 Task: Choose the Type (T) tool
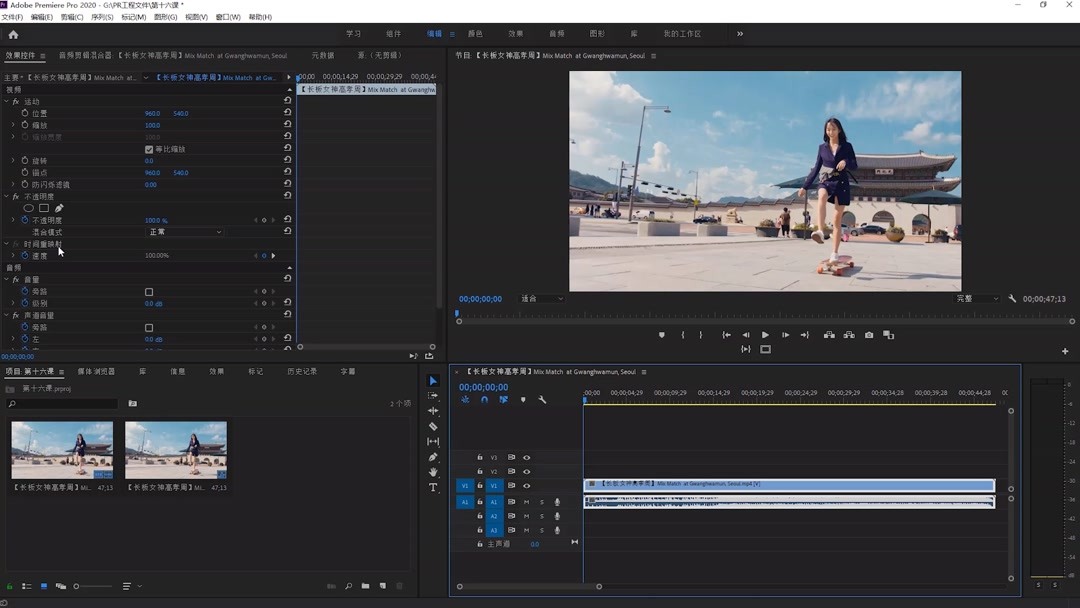coord(433,488)
